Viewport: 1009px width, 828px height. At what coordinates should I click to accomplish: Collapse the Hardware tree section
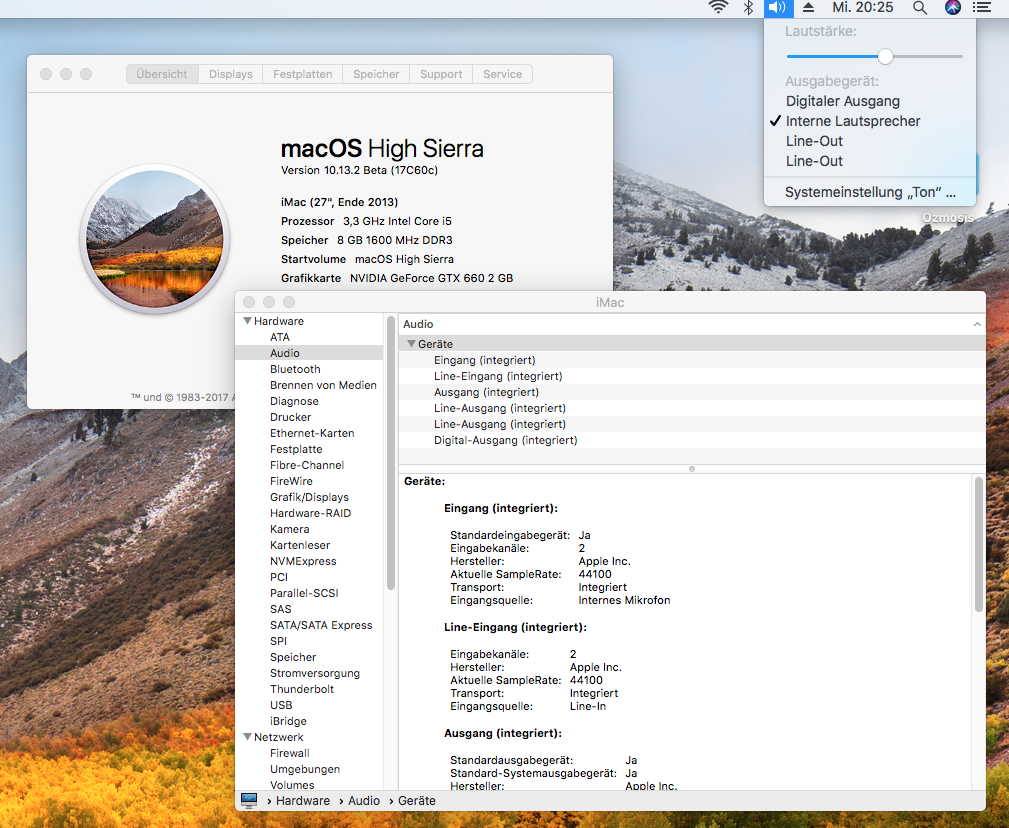pyautogui.click(x=247, y=321)
